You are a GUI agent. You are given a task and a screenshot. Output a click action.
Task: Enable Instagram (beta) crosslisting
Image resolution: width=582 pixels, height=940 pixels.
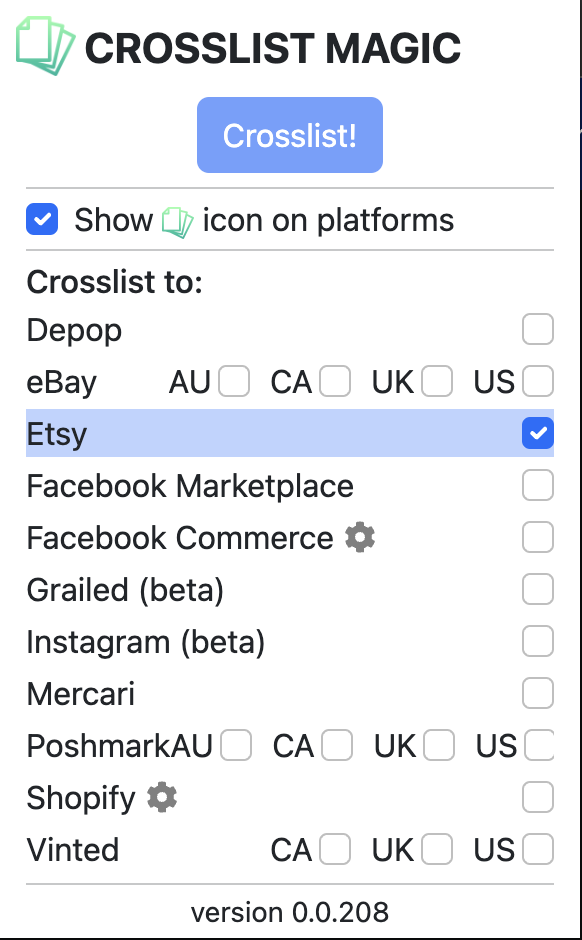(538, 641)
